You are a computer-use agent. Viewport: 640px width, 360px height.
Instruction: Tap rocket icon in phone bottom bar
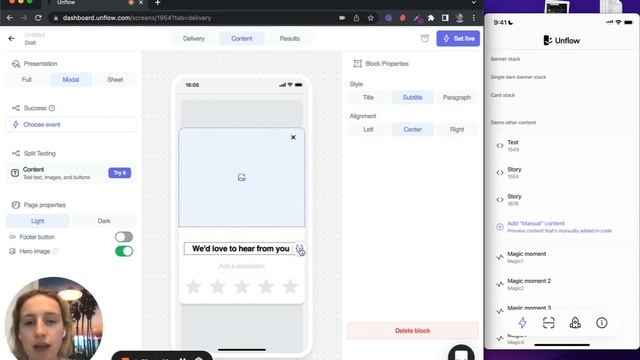tap(575, 323)
